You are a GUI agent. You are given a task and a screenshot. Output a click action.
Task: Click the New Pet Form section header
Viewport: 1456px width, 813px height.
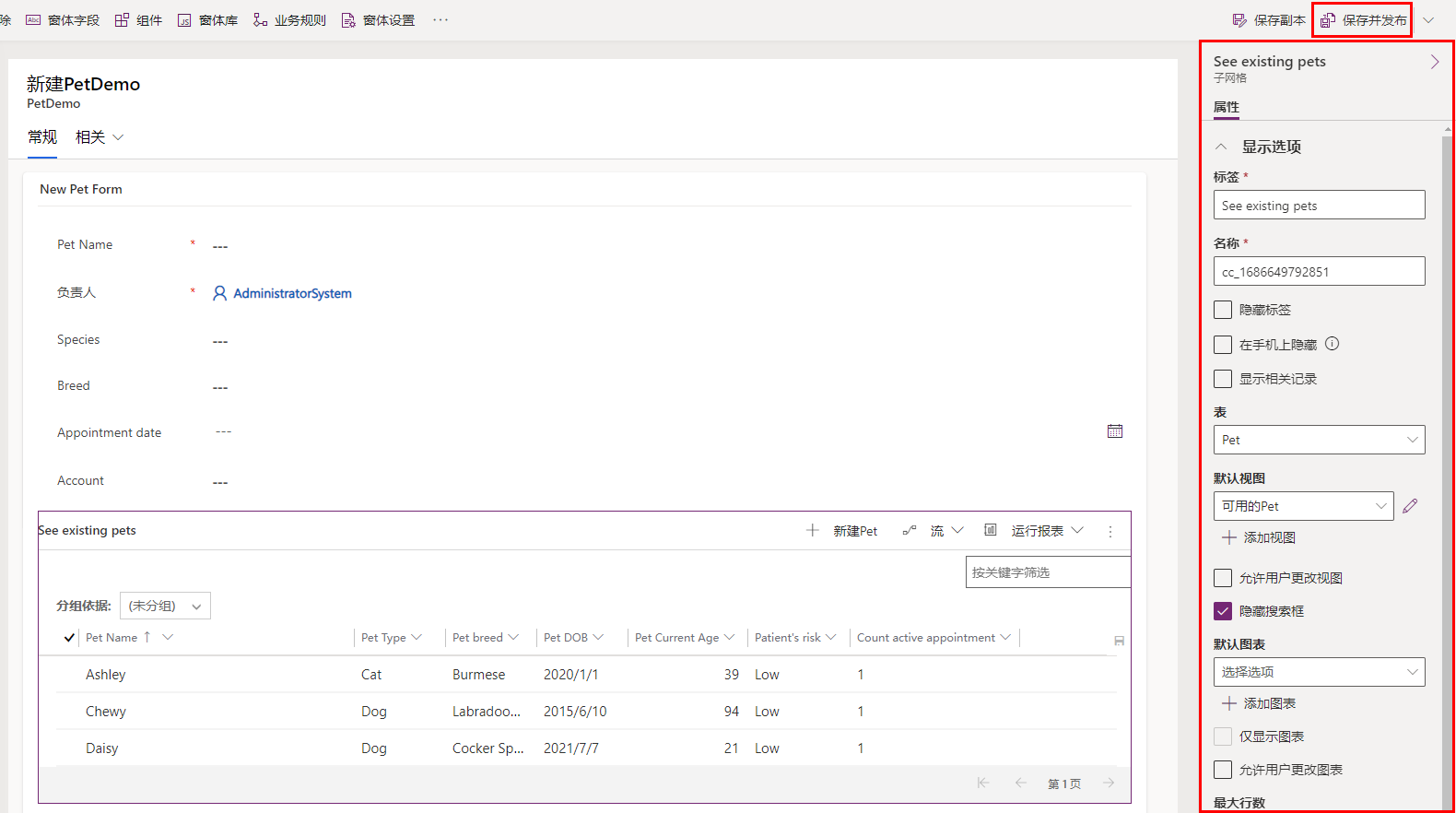81,189
